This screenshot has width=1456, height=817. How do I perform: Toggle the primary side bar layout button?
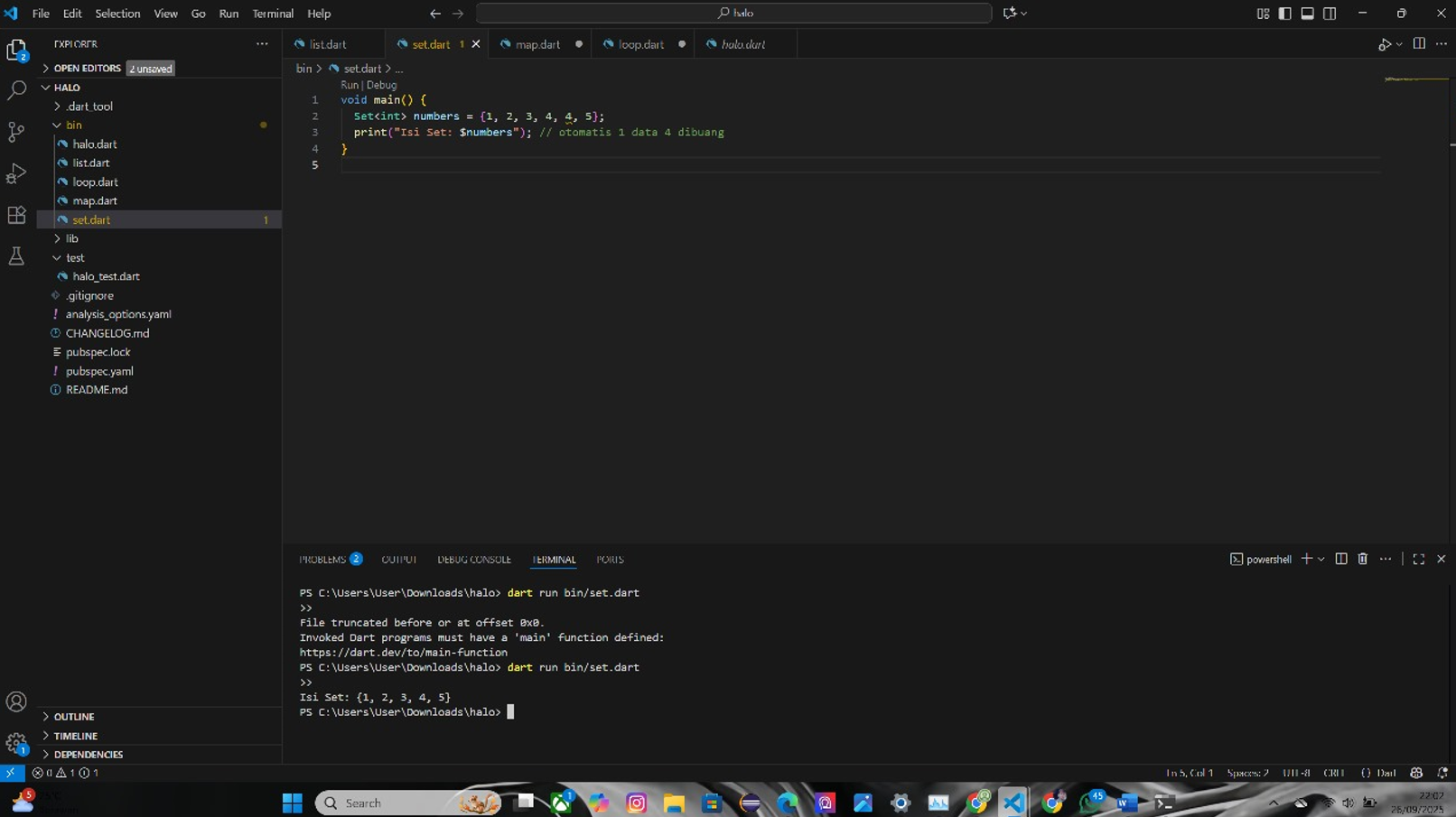(1284, 14)
